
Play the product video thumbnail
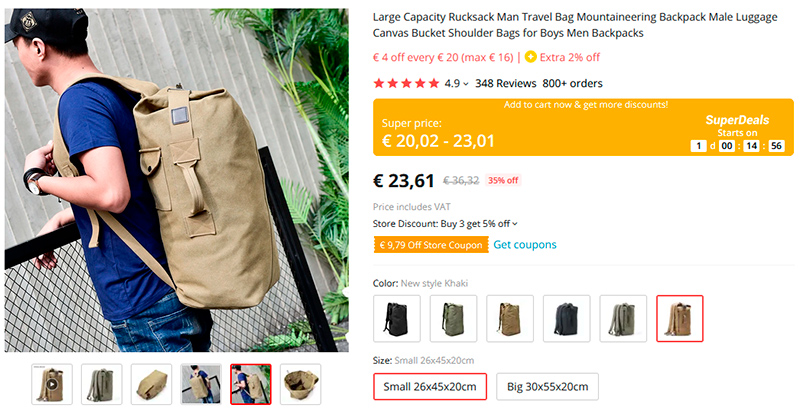[x=52, y=384]
